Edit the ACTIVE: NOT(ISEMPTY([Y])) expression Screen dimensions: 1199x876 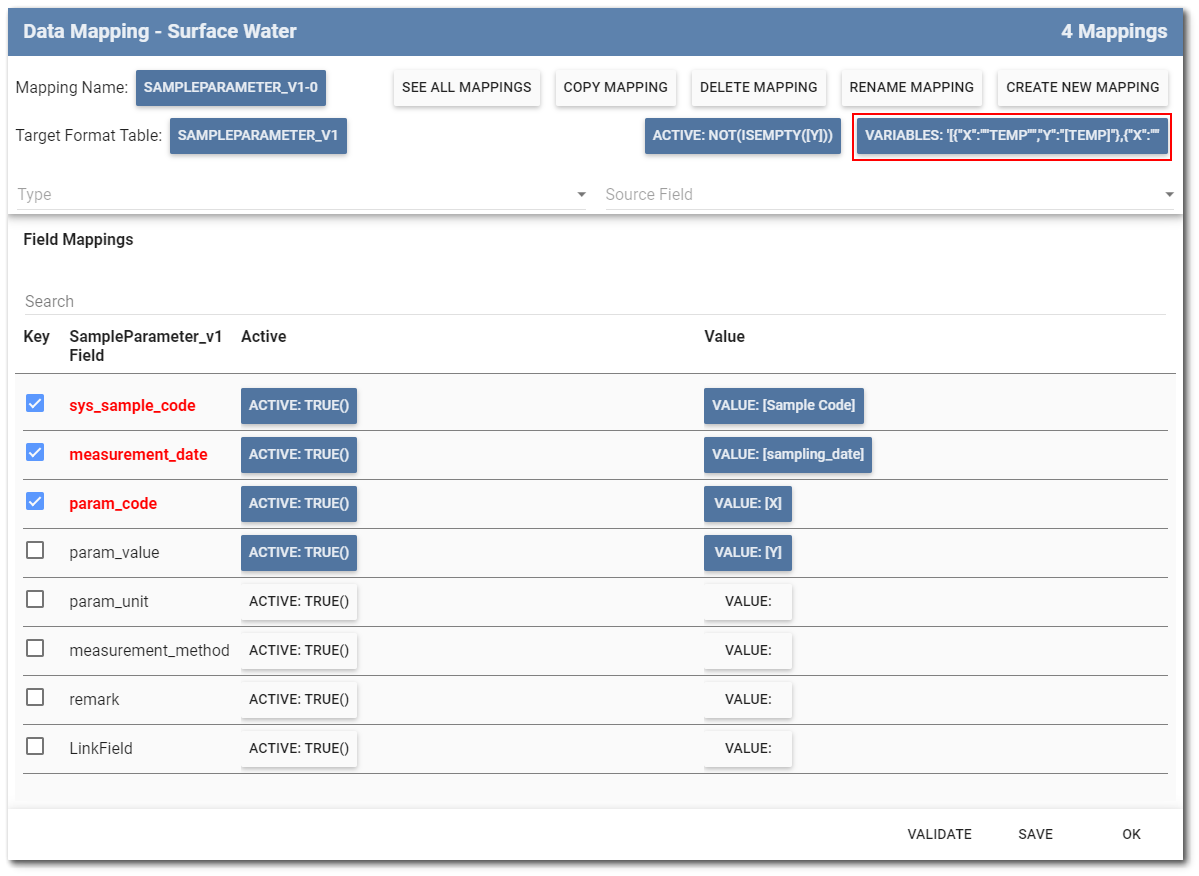click(x=742, y=136)
